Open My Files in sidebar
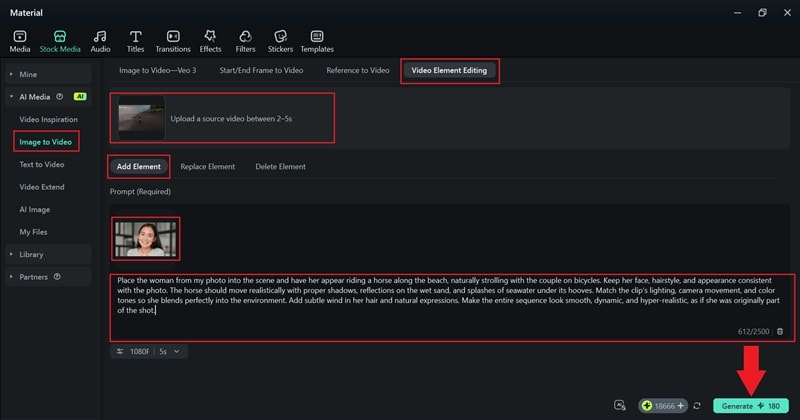This screenshot has height=420, width=800. 33,232
